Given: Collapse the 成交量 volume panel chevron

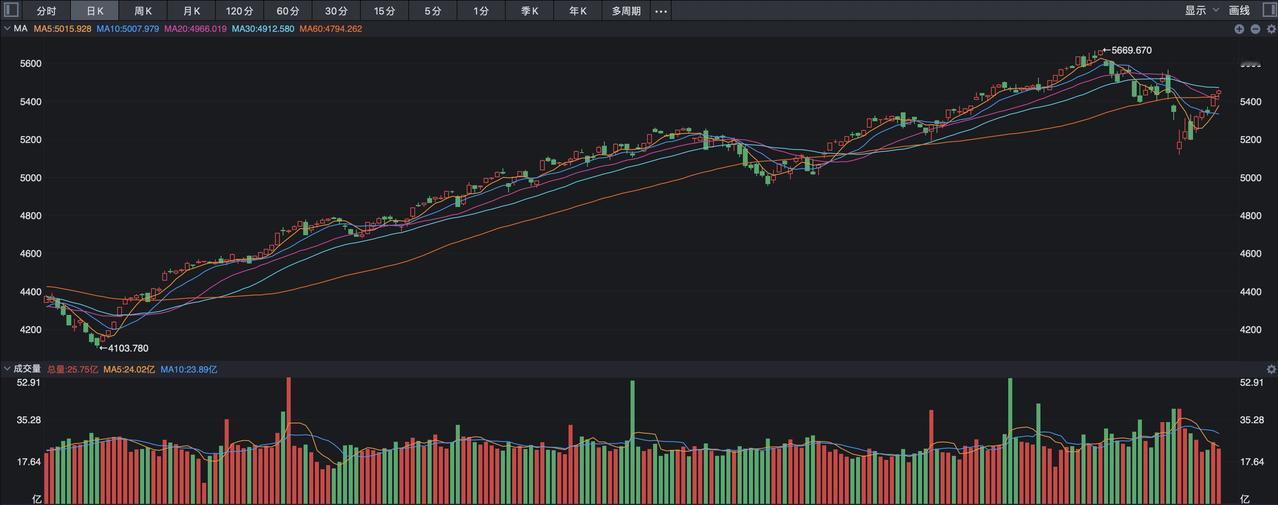Looking at the screenshot, I should [7, 369].
